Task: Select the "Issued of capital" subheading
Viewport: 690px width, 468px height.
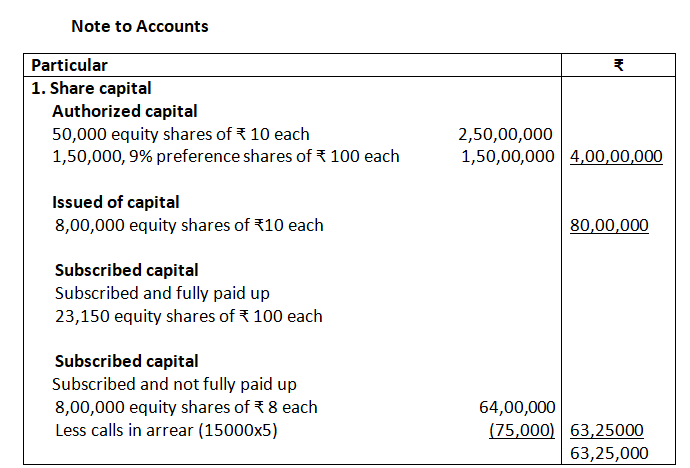Action: pyautogui.click(x=117, y=202)
